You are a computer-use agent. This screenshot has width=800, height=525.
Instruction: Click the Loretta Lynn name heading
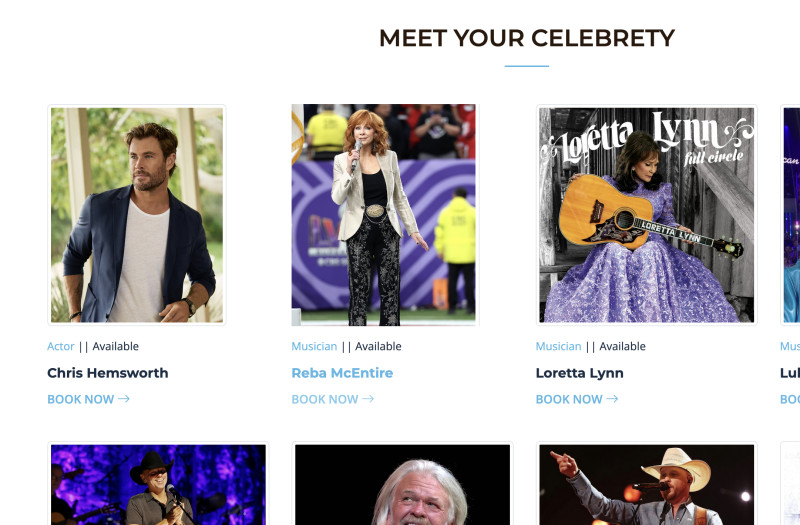coord(580,373)
